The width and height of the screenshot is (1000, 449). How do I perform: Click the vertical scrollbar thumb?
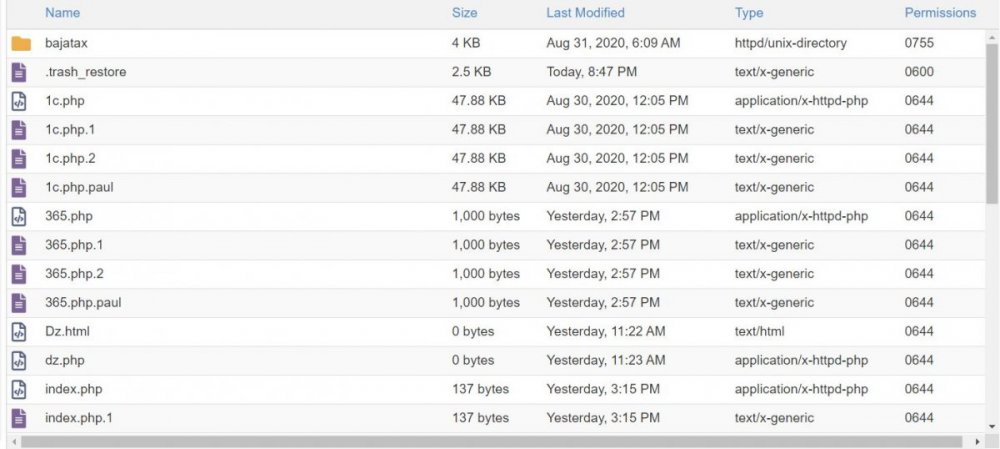[991, 120]
